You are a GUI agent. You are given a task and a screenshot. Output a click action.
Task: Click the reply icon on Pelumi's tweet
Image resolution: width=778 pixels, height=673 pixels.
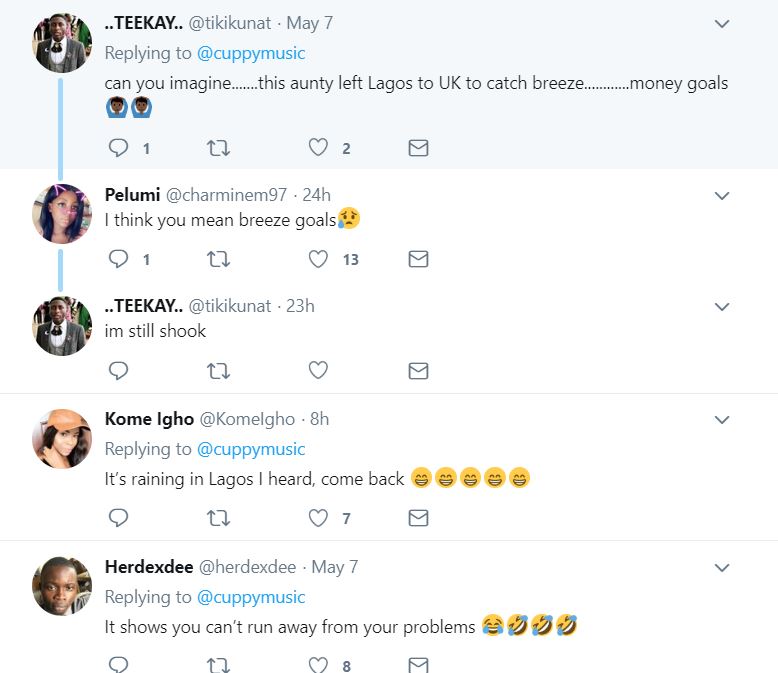pos(118,259)
